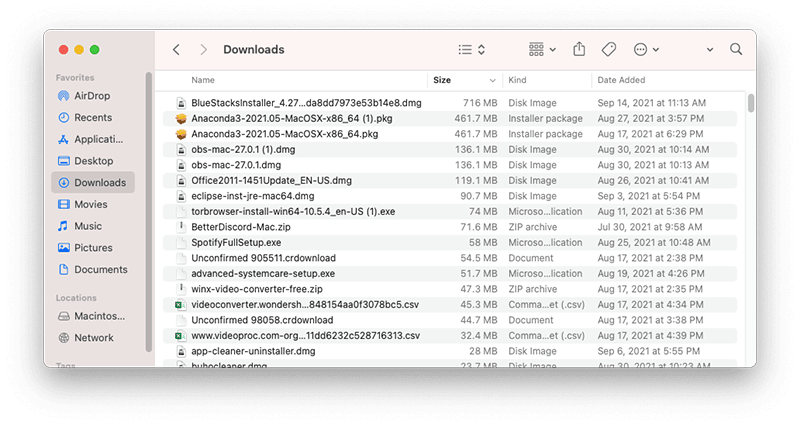
Task: Click the Share toolbar icon
Action: 579,49
